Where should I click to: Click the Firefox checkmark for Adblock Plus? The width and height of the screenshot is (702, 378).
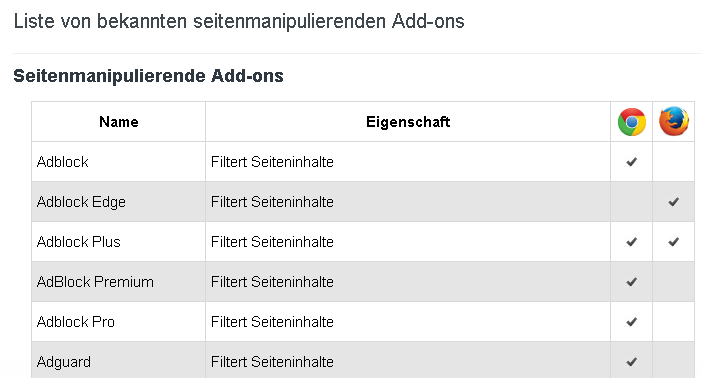(673, 242)
